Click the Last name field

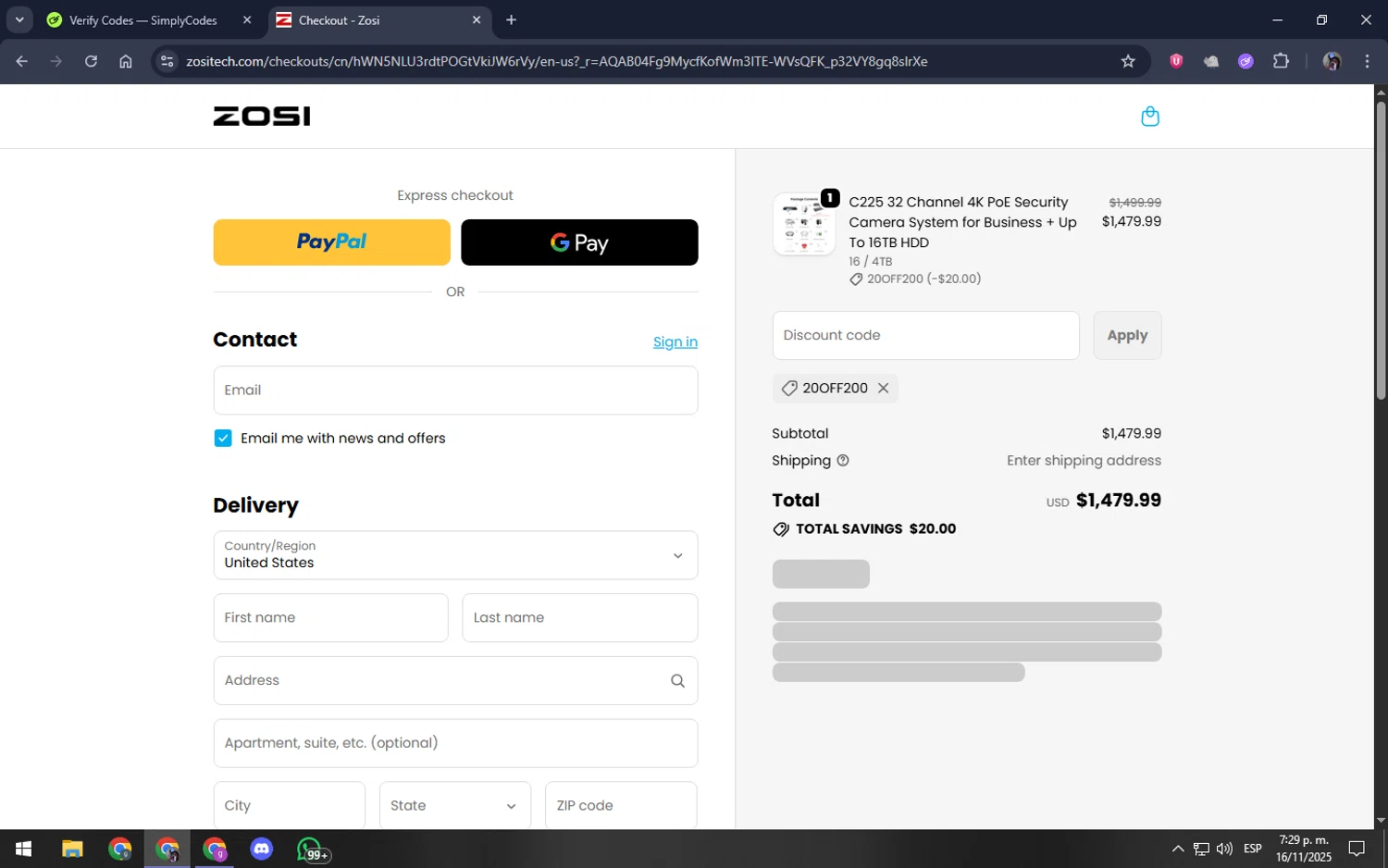click(579, 618)
